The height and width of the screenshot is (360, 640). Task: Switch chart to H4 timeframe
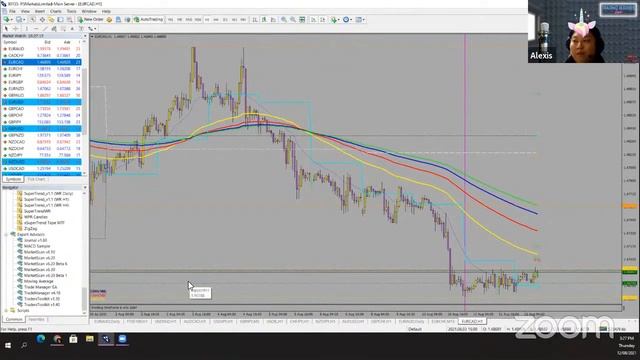pyautogui.click(x=216, y=19)
